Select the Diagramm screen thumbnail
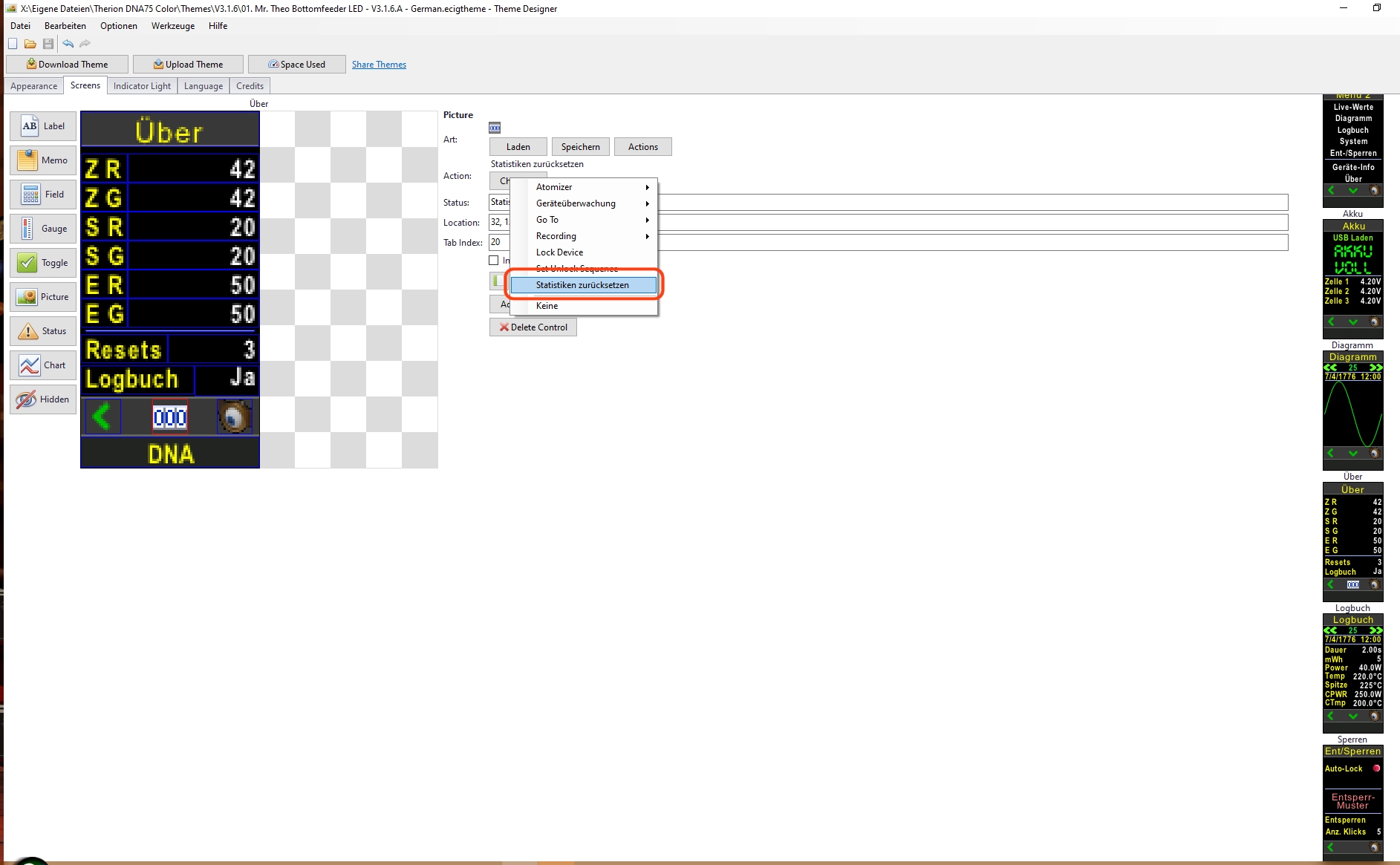Viewport: 1400px width, 865px height. click(1352, 411)
